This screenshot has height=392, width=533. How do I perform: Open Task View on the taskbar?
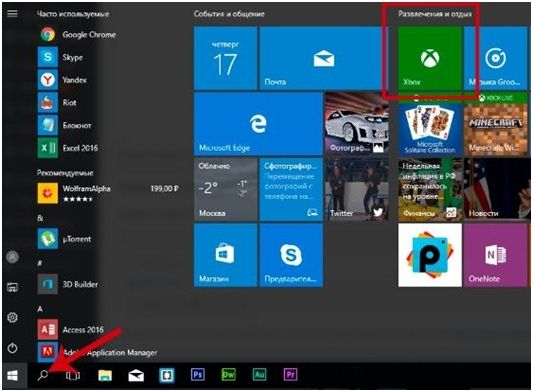pos(73,375)
